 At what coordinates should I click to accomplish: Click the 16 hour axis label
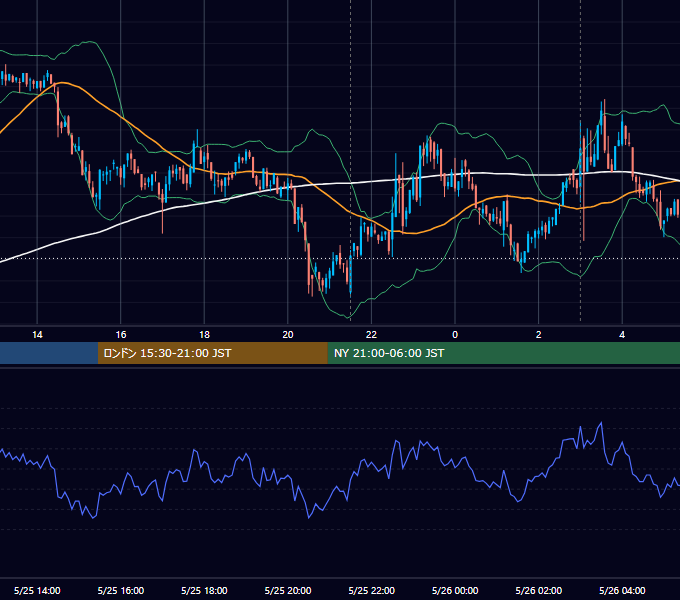(x=121, y=335)
